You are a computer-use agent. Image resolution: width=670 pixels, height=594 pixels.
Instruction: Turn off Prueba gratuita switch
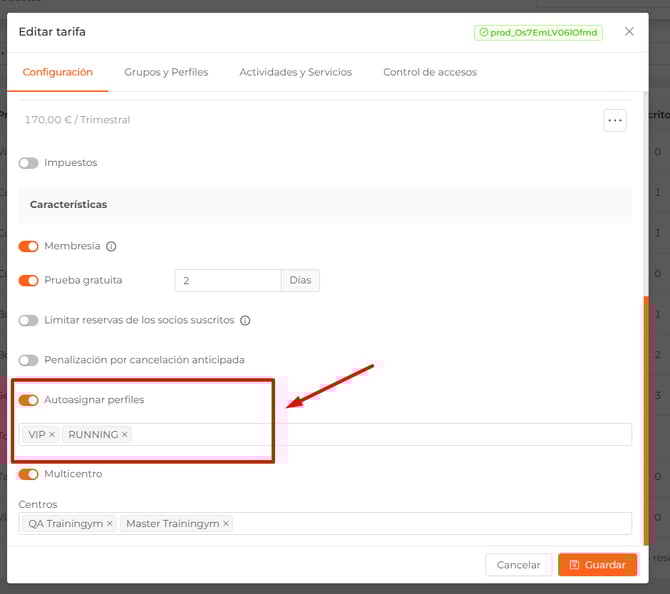coord(29,281)
